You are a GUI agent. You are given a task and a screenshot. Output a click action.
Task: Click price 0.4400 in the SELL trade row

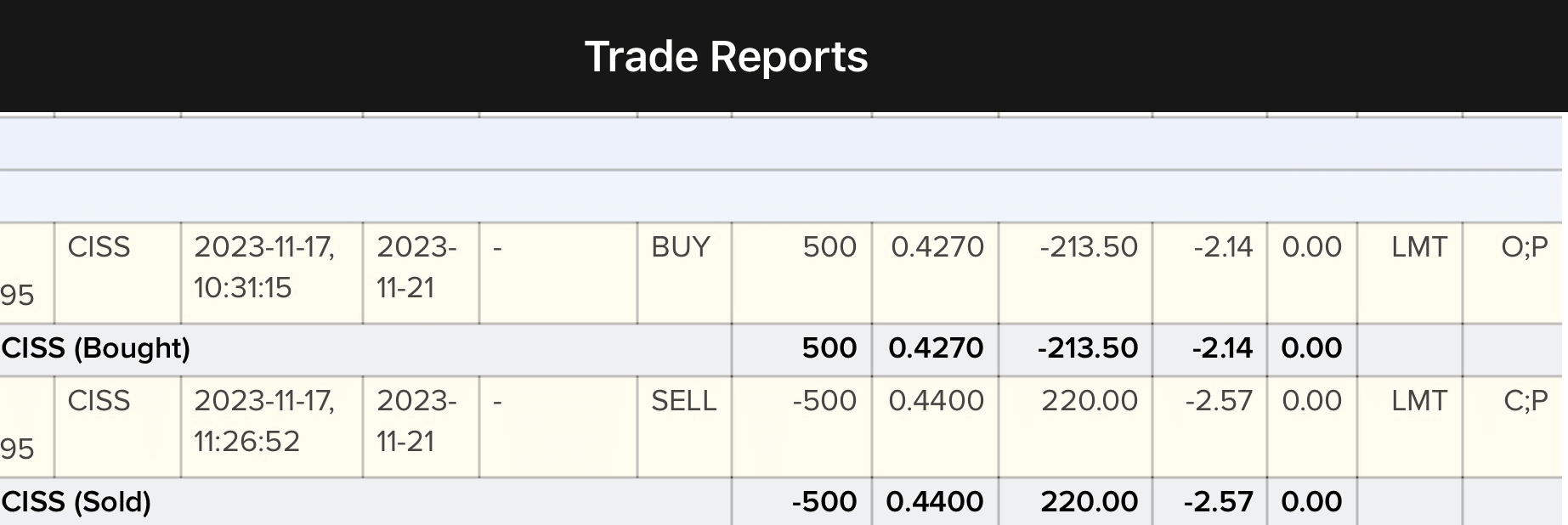[936, 401]
